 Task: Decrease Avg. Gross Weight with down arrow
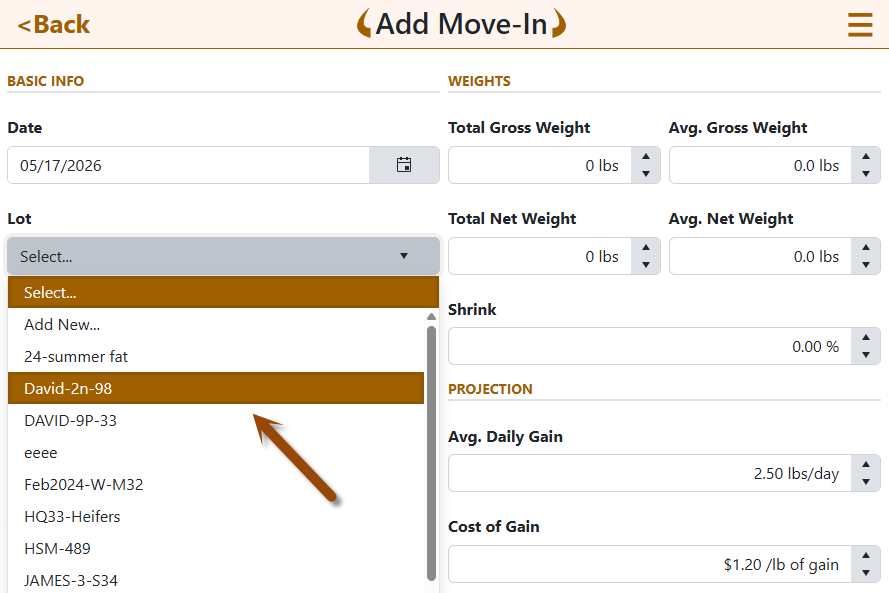(x=866, y=173)
